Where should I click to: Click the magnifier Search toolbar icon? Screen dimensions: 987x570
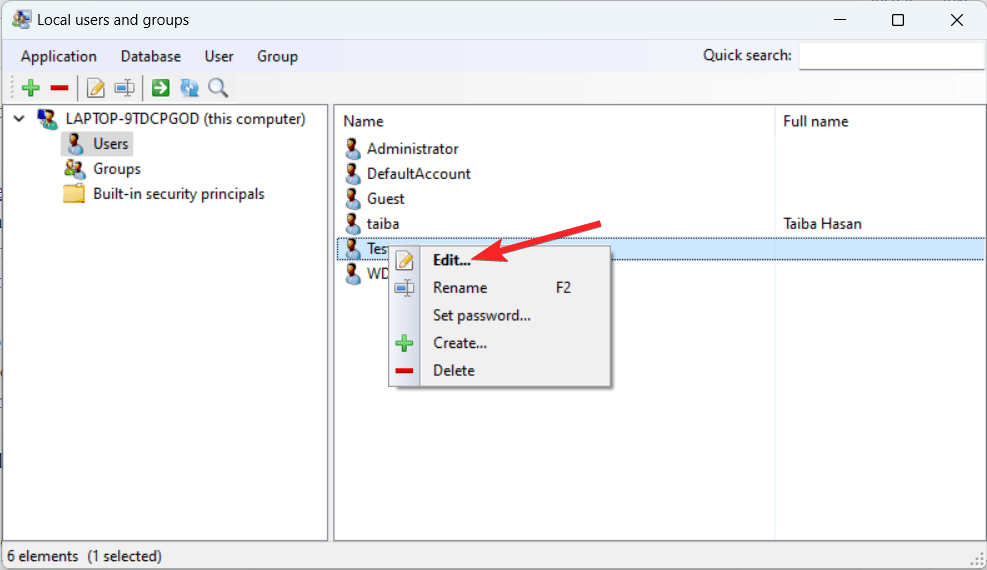218,88
